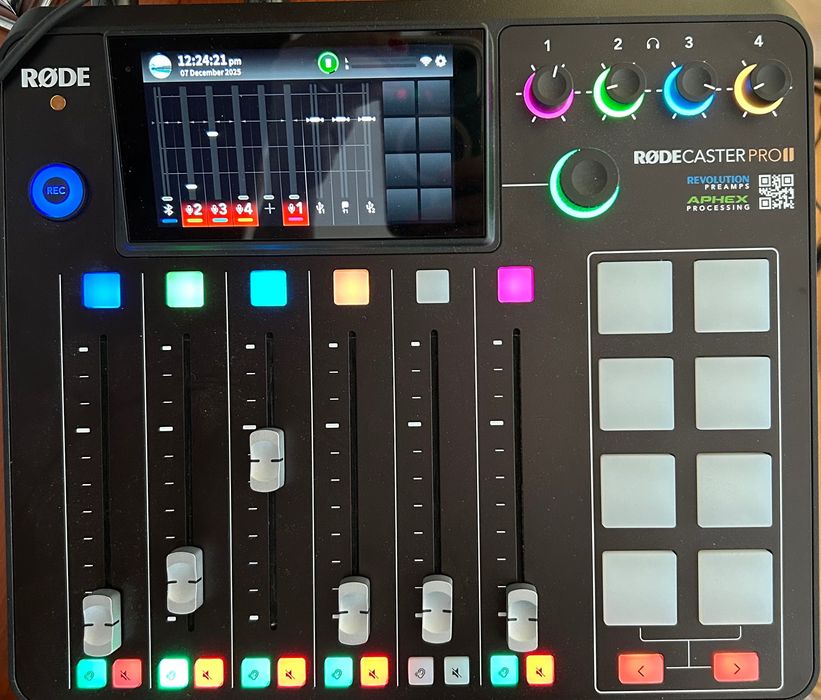821x700 pixels.
Task: Hit the third-row right physical SMART pad
Action: click(x=734, y=490)
